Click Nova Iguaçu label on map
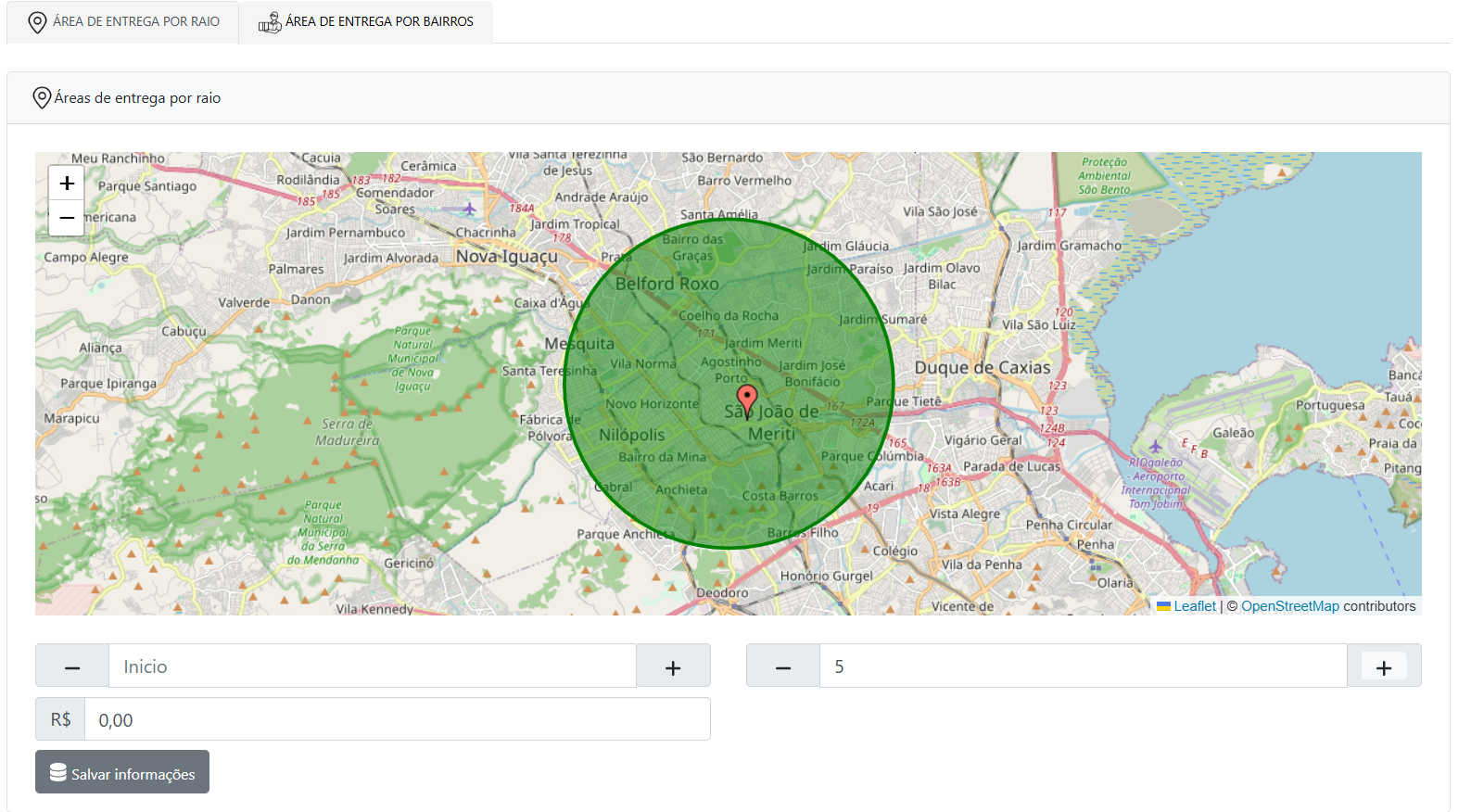 pyautogui.click(x=506, y=257)
